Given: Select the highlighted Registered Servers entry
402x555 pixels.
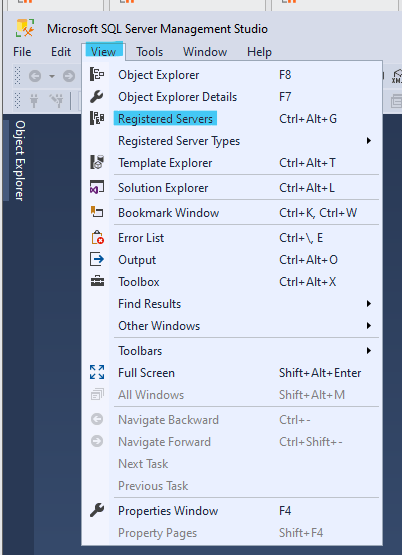Looking at the screenshot, I should (x=232, y=119).
